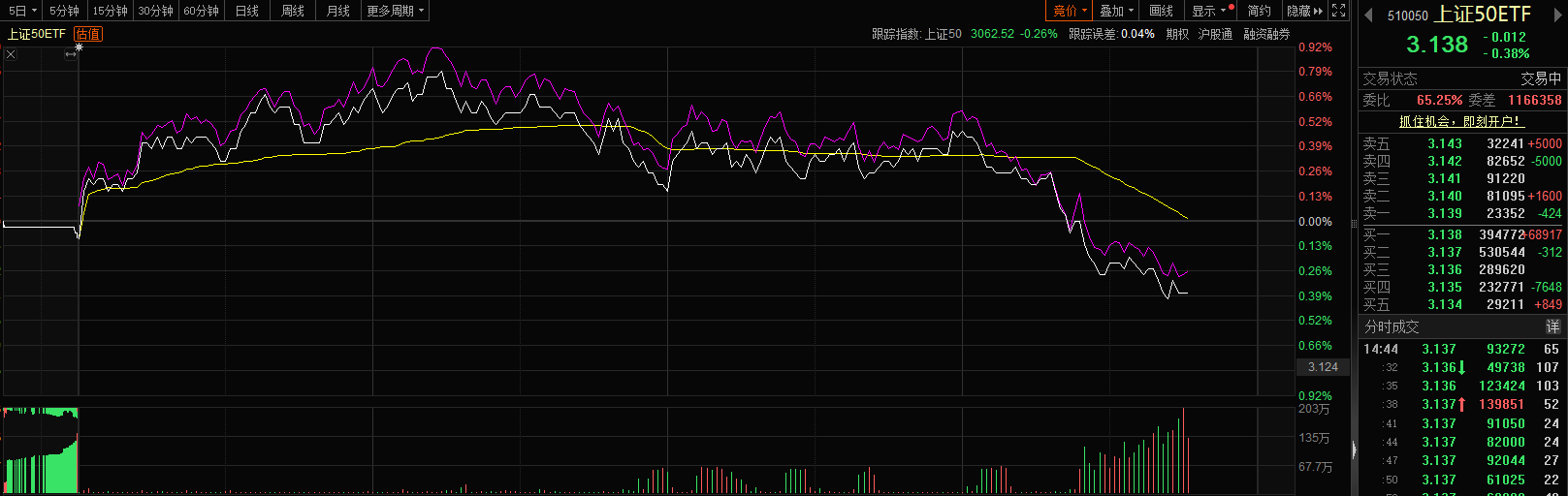Select the 卖一 ask price row 3.139
This screenshot has width=1568, height=496.
click(x=1444, y=213)
